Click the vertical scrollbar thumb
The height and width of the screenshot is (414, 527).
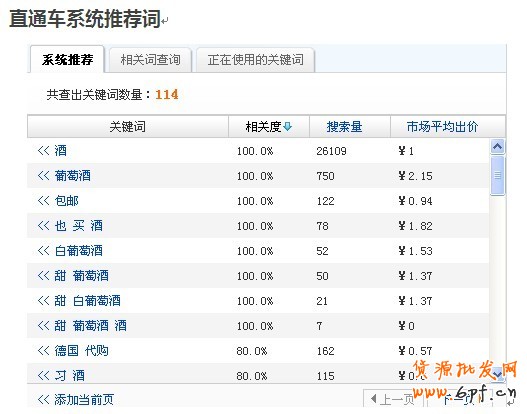pyautogui.click(x=498, y=175)
